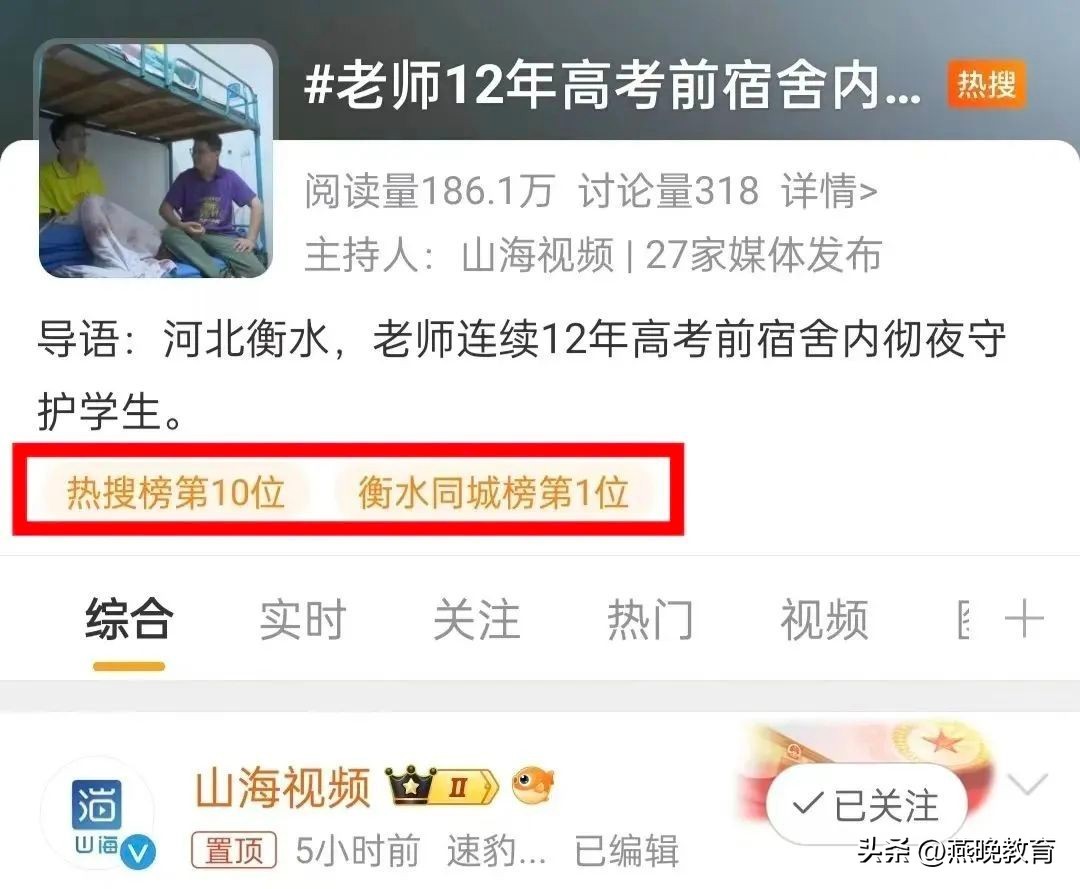The image size is (1080, 889).
Task: Switch to the 关注 tab
Action: 476,620
